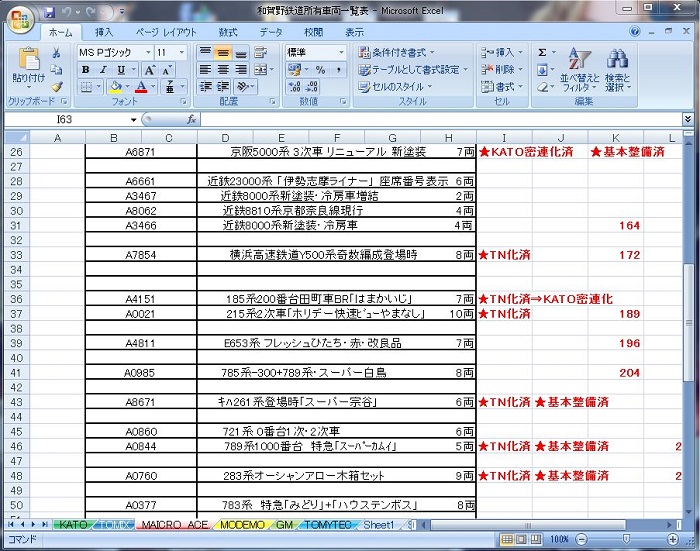Apply comma style

[339, 70]
